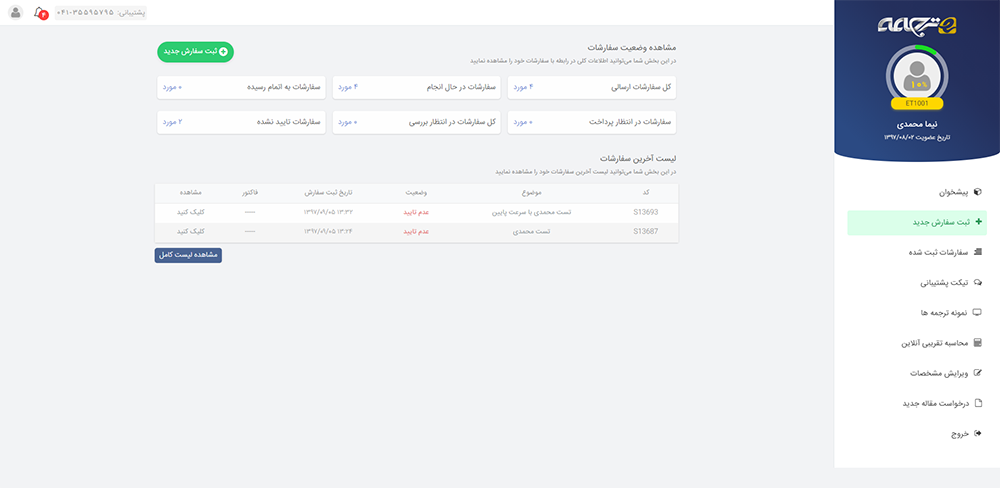The image size is (1000, 488).
Task: Open the سفارشات به اتمام رسیده card
Action: [241, 87]
